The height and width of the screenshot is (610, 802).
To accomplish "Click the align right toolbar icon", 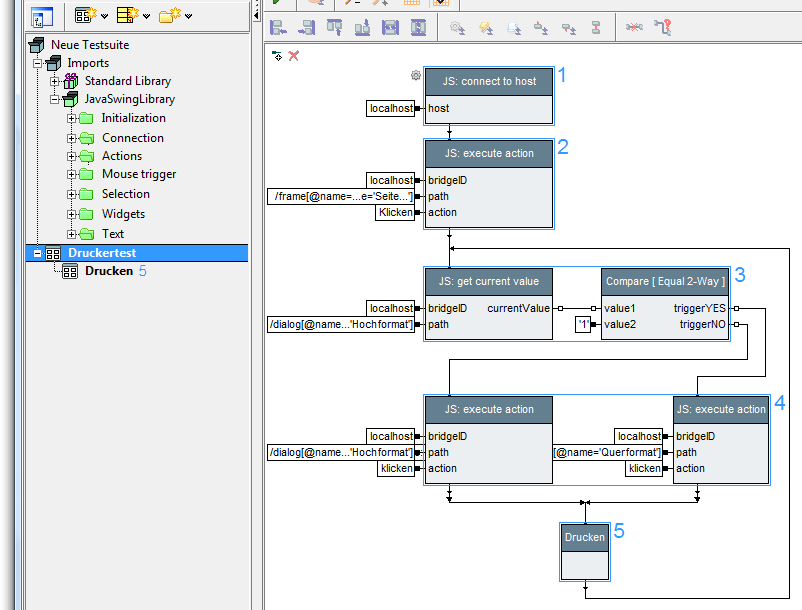I will (306, 28).
